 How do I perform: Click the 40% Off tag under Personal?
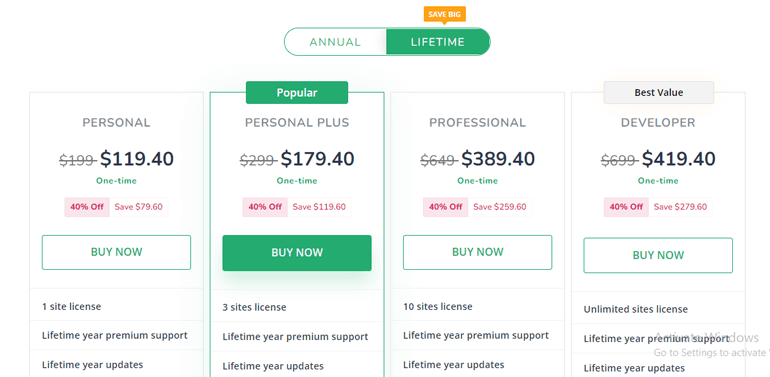[x=87, y=207]
